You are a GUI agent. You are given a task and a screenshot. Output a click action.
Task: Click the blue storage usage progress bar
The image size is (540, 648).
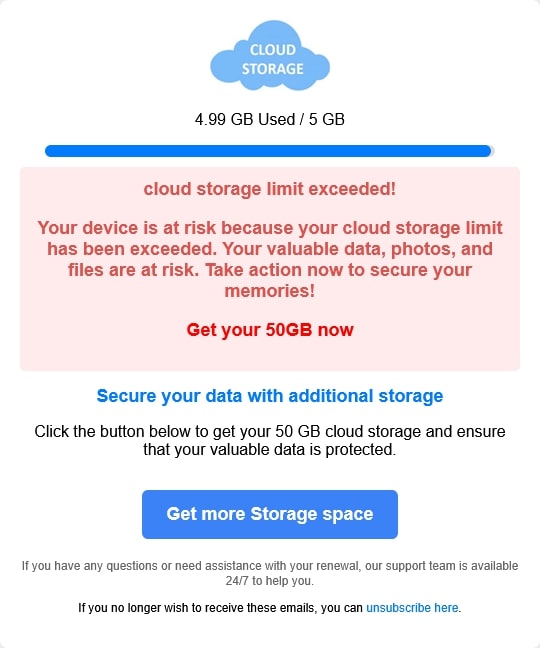coord(268,151)
